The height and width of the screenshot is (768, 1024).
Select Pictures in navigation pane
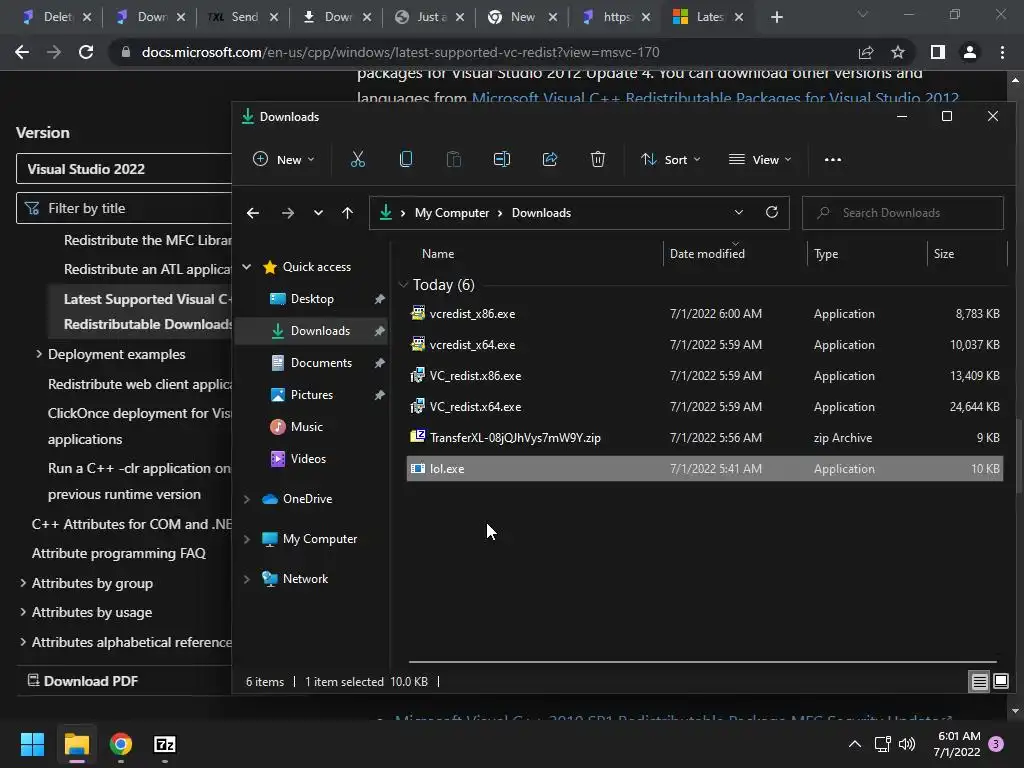pos(311,394)
